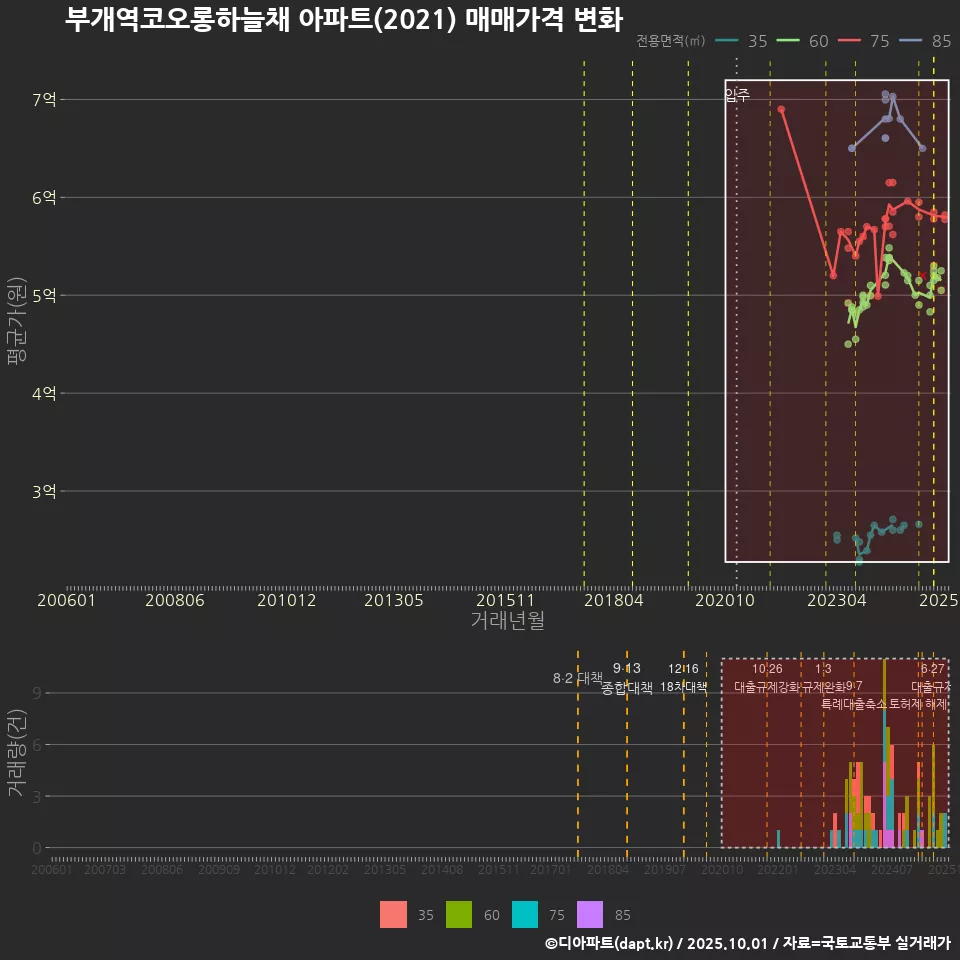Click the olive green 60 legend swatch

tap(459, 914)
